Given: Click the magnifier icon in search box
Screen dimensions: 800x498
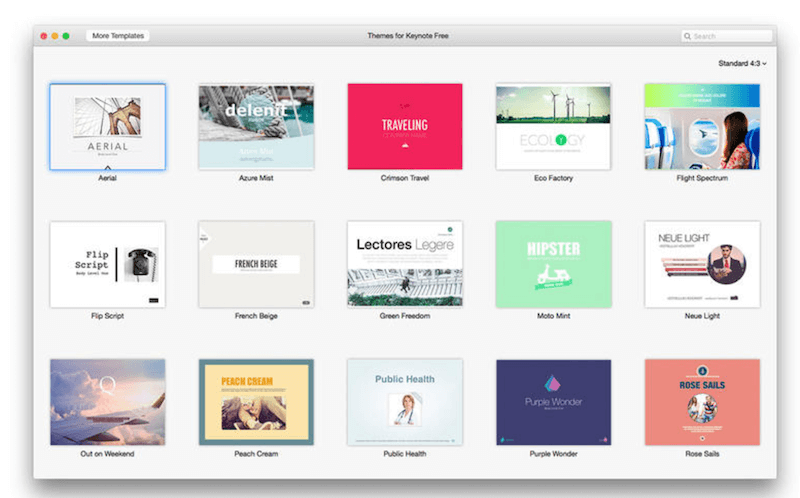Looking at the screenshot, I should click(x=687, y=36).
